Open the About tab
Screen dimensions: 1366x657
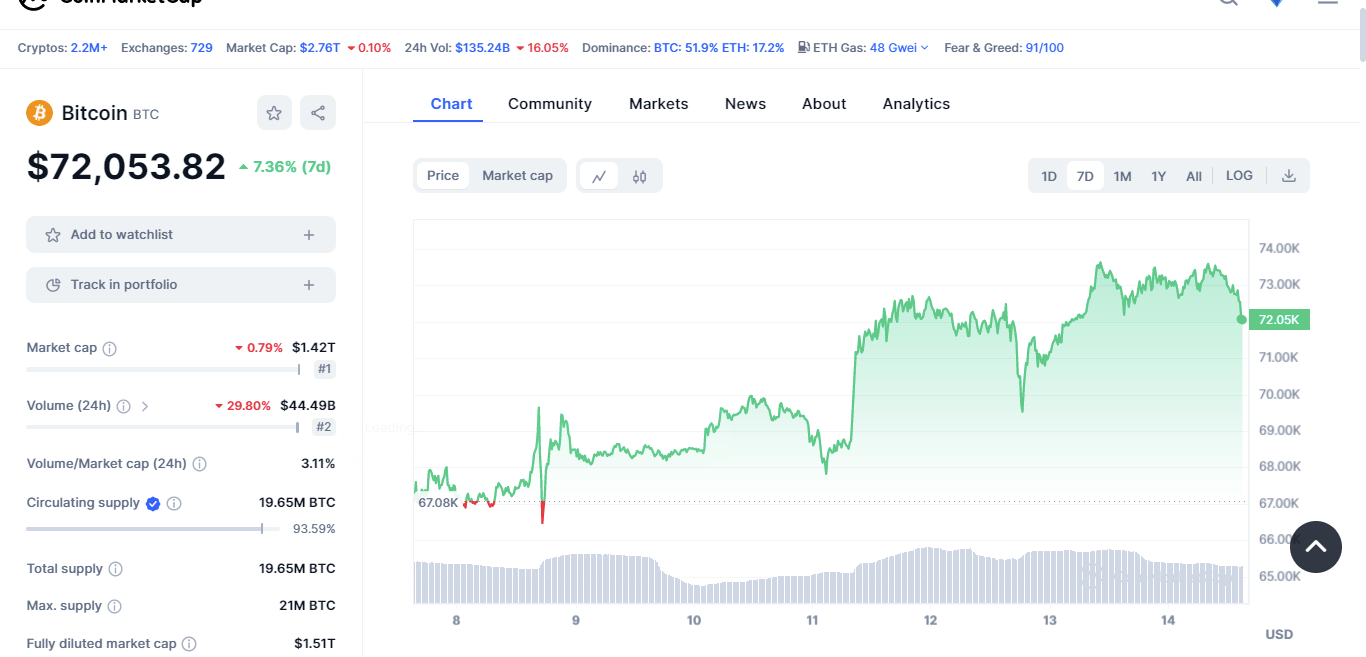(x=824, y=104)
